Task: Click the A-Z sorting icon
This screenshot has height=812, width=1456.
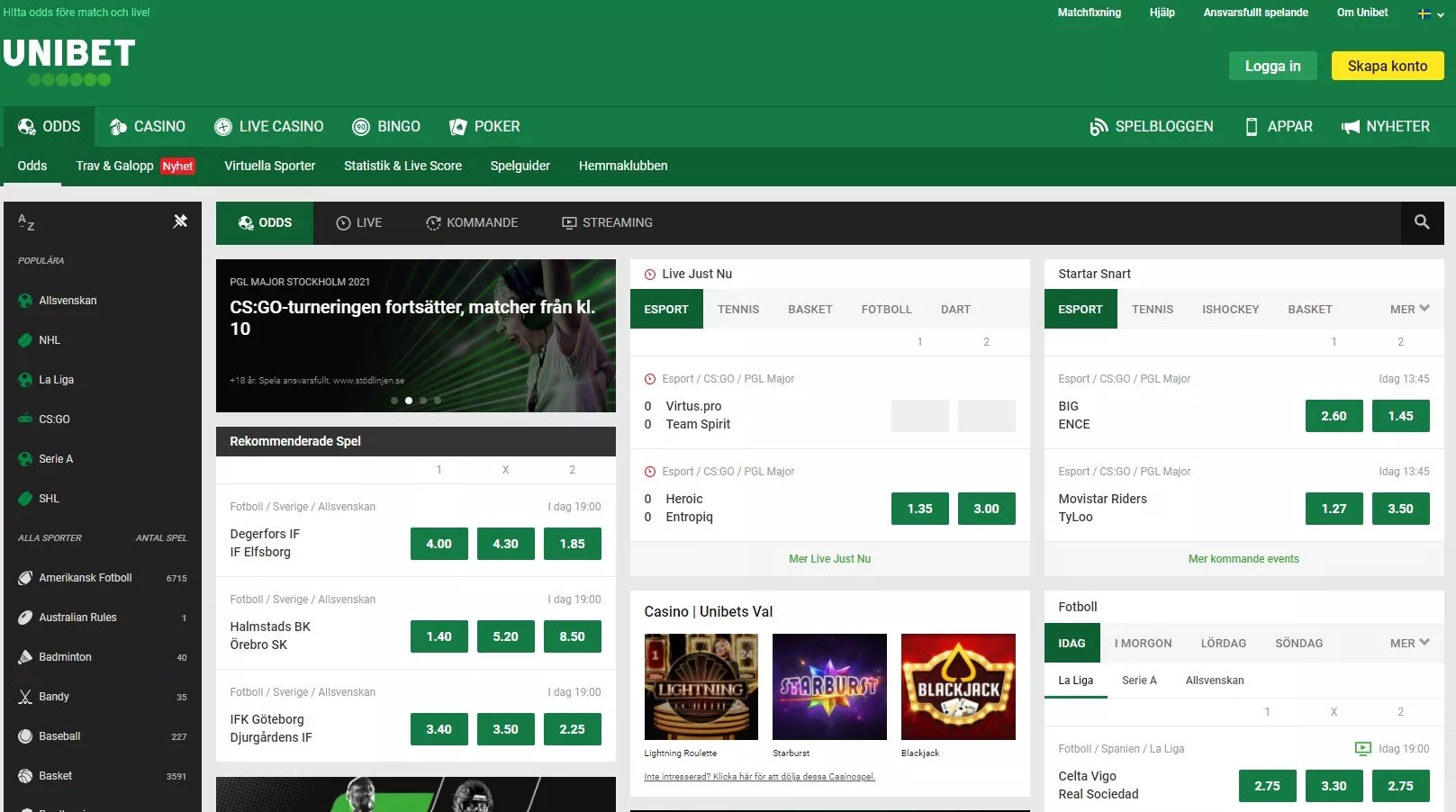Action: 26,222
